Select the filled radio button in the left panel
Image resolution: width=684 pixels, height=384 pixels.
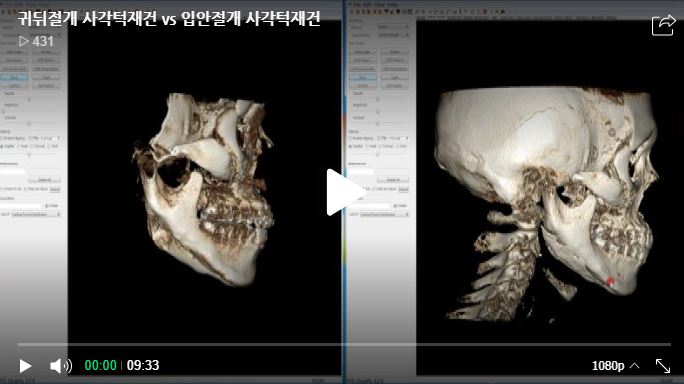pyautogui.click(x=2, y=147)
